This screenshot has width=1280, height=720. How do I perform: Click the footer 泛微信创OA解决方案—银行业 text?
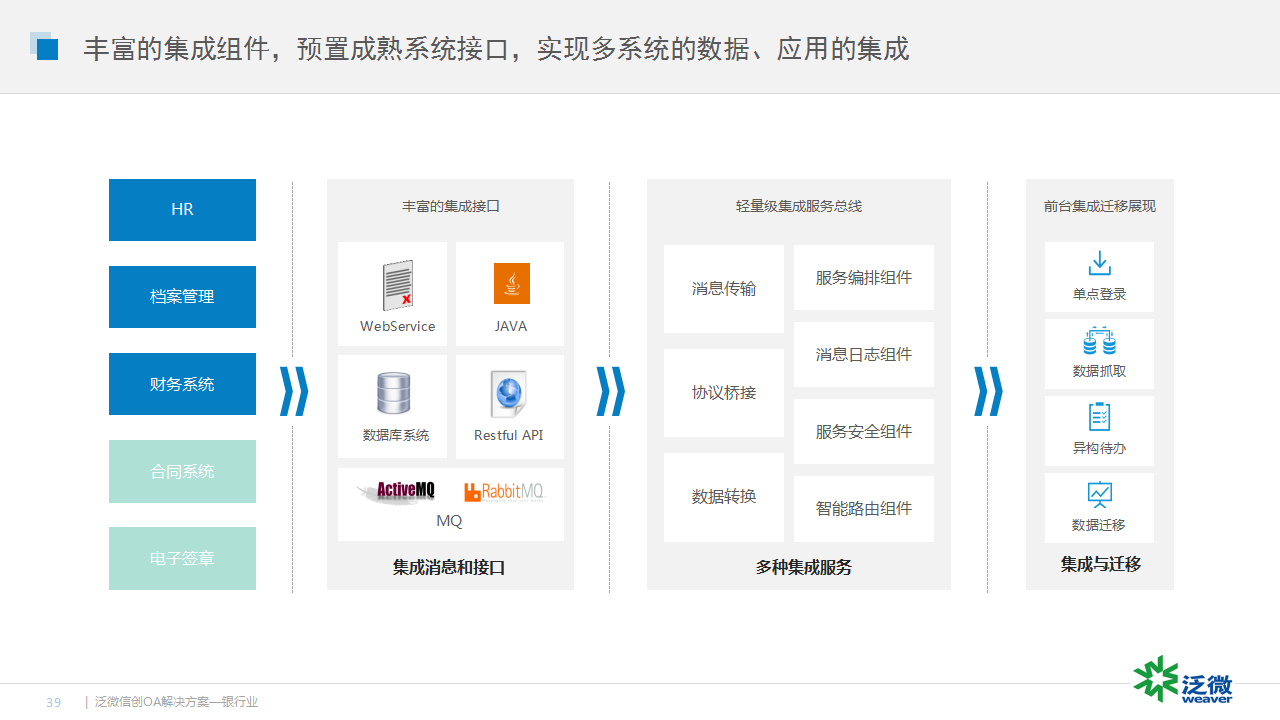tap(177, 702)
